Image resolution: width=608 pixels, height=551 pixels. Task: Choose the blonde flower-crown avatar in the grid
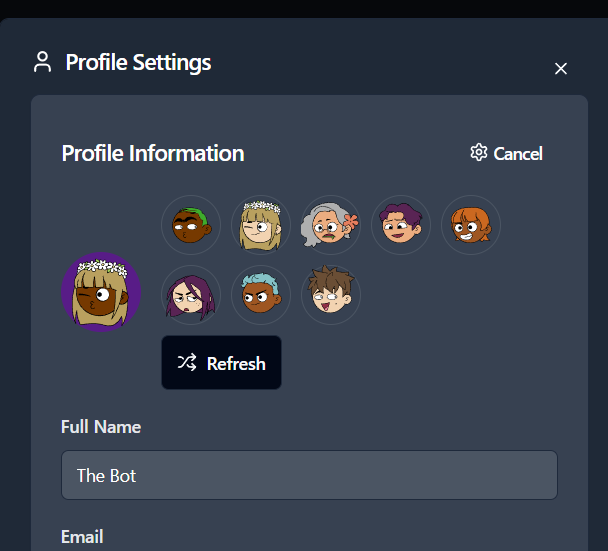point(261,225)
